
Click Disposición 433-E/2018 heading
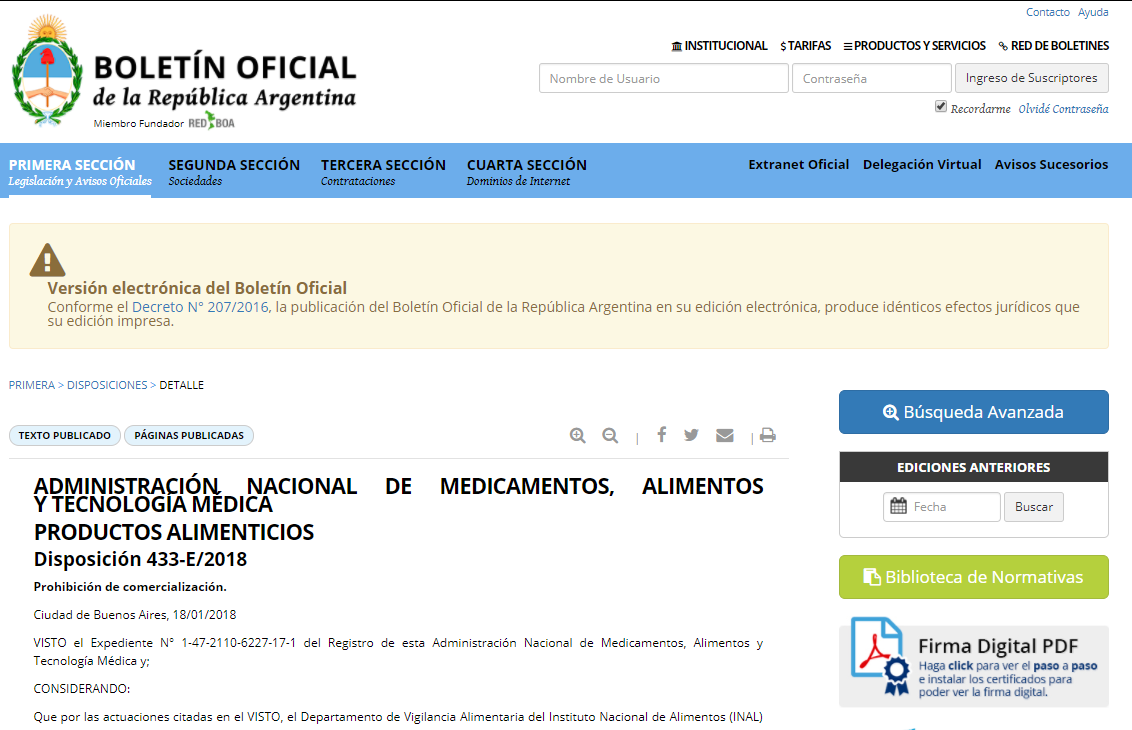coord(140,559)
